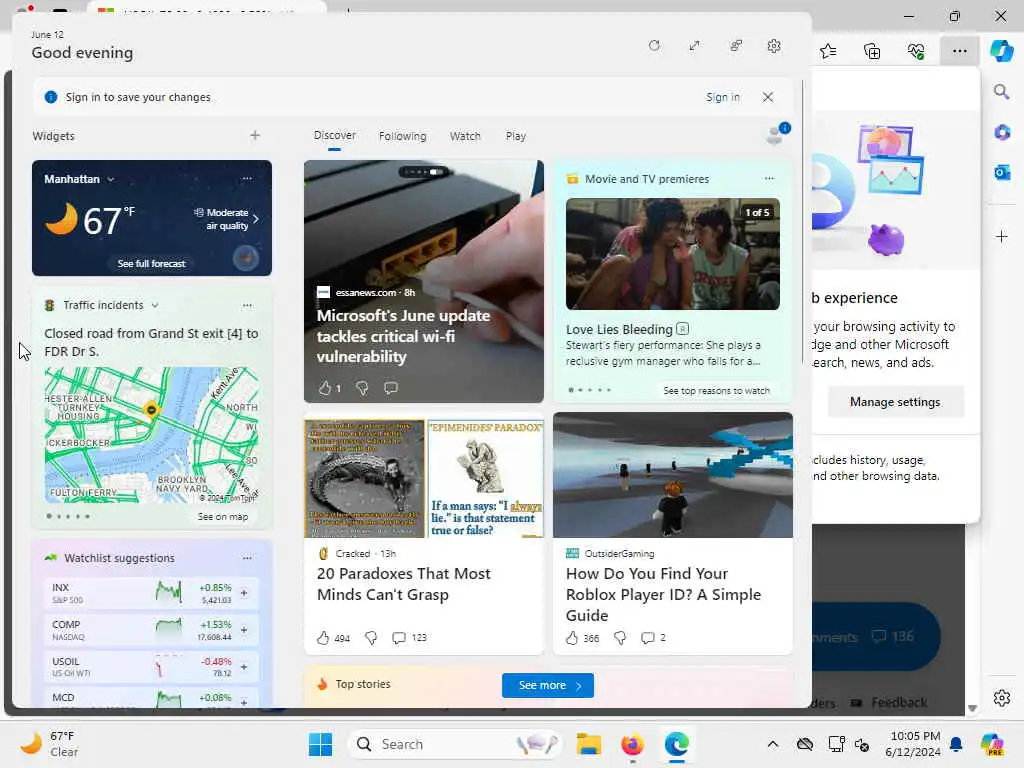
Task: Click the taskbar Search box
Action: coord(456,744)
